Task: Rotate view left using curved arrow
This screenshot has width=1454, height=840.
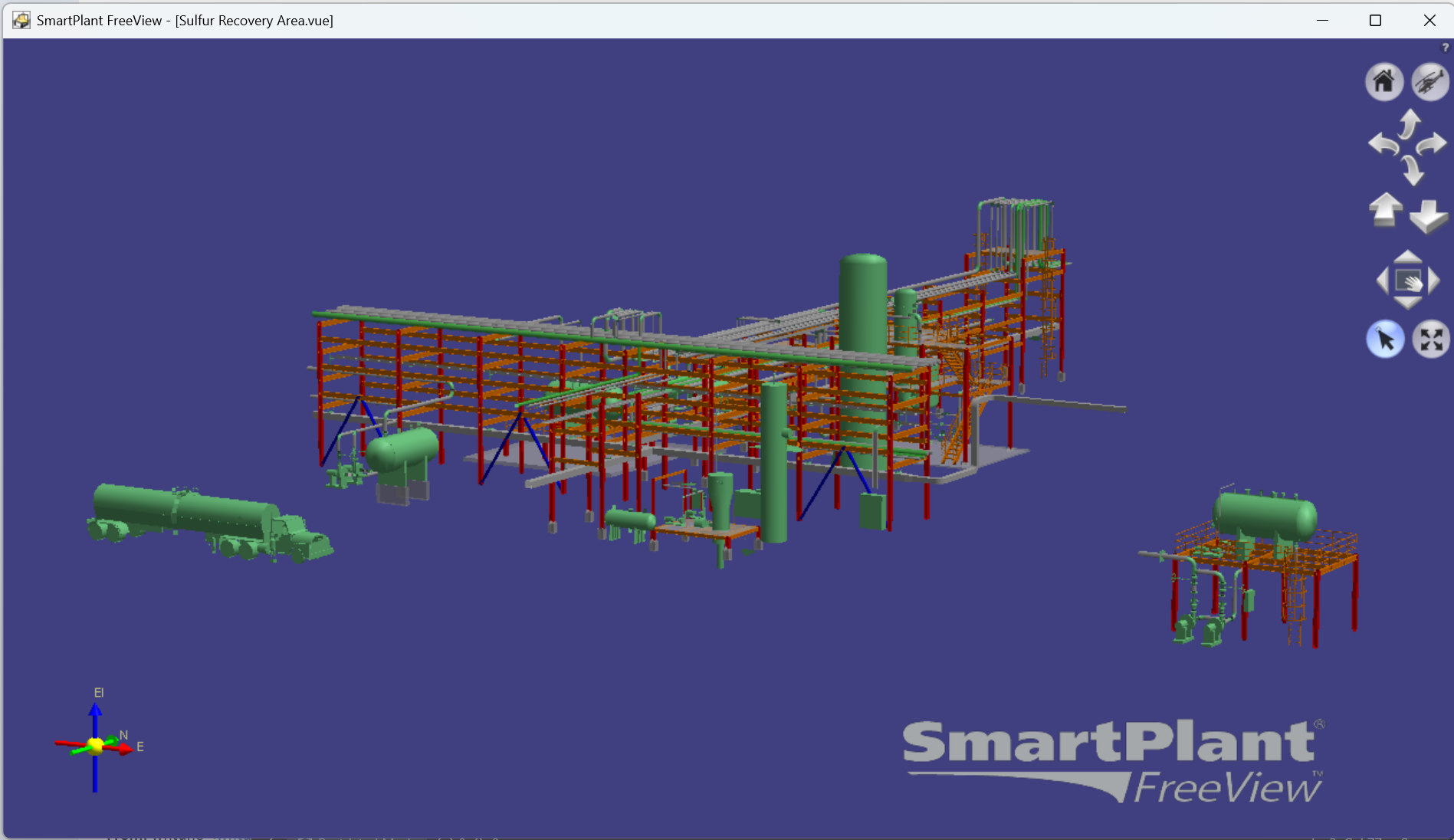Action: [x=1384, y=144]
